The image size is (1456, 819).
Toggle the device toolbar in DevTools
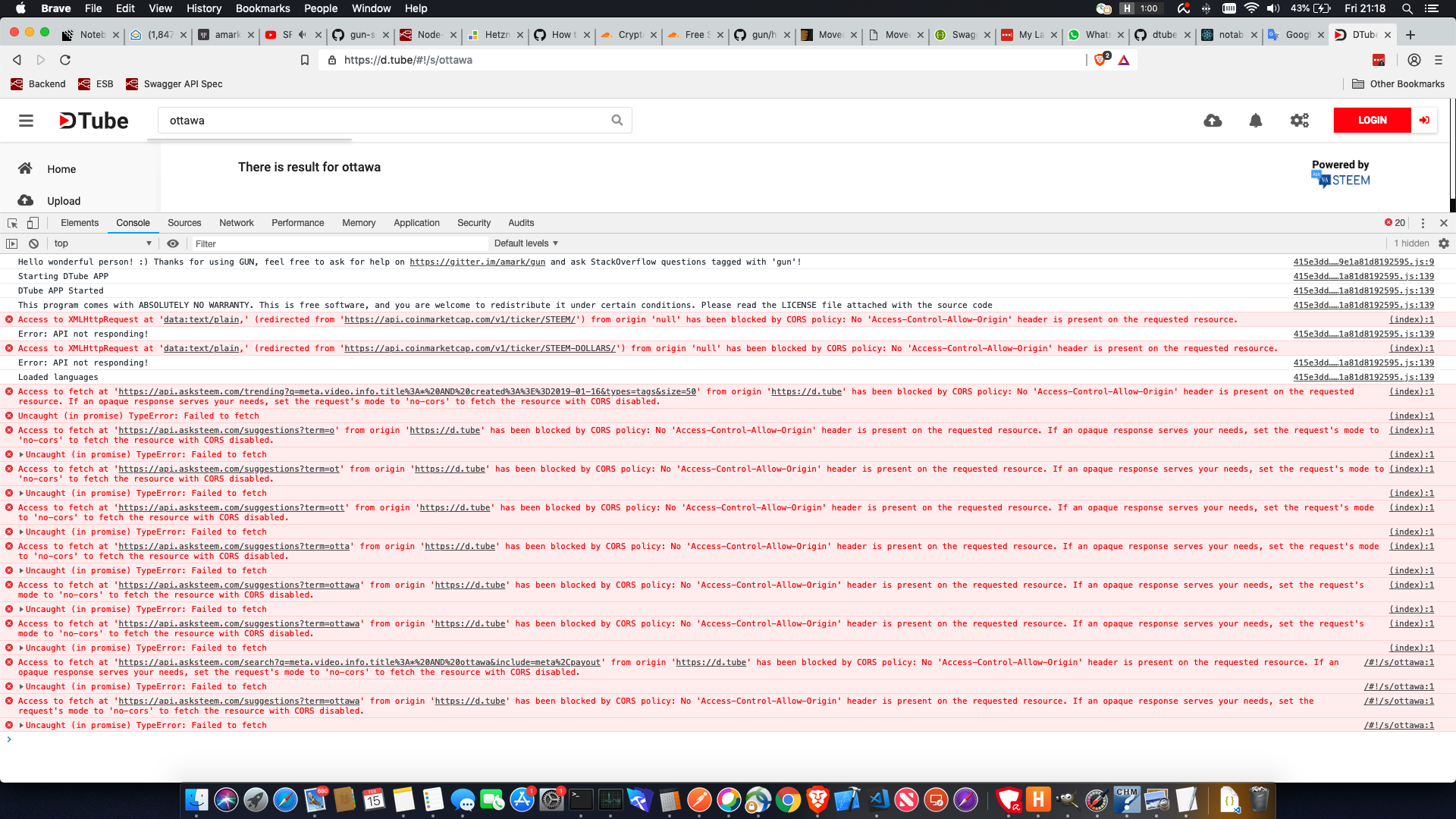point(32,222)
